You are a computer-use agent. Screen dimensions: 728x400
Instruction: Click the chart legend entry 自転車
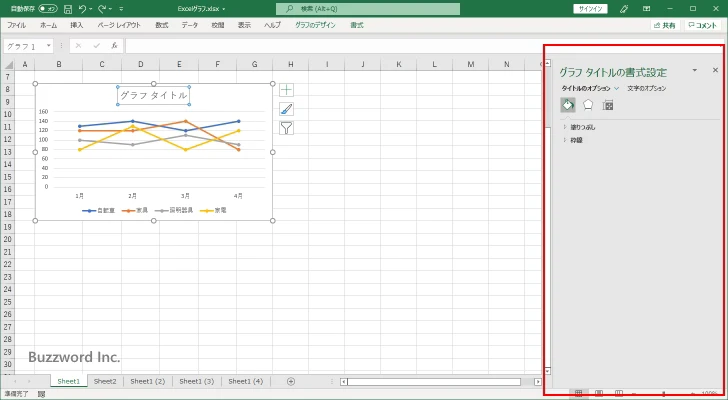click(x=98, y=210)
